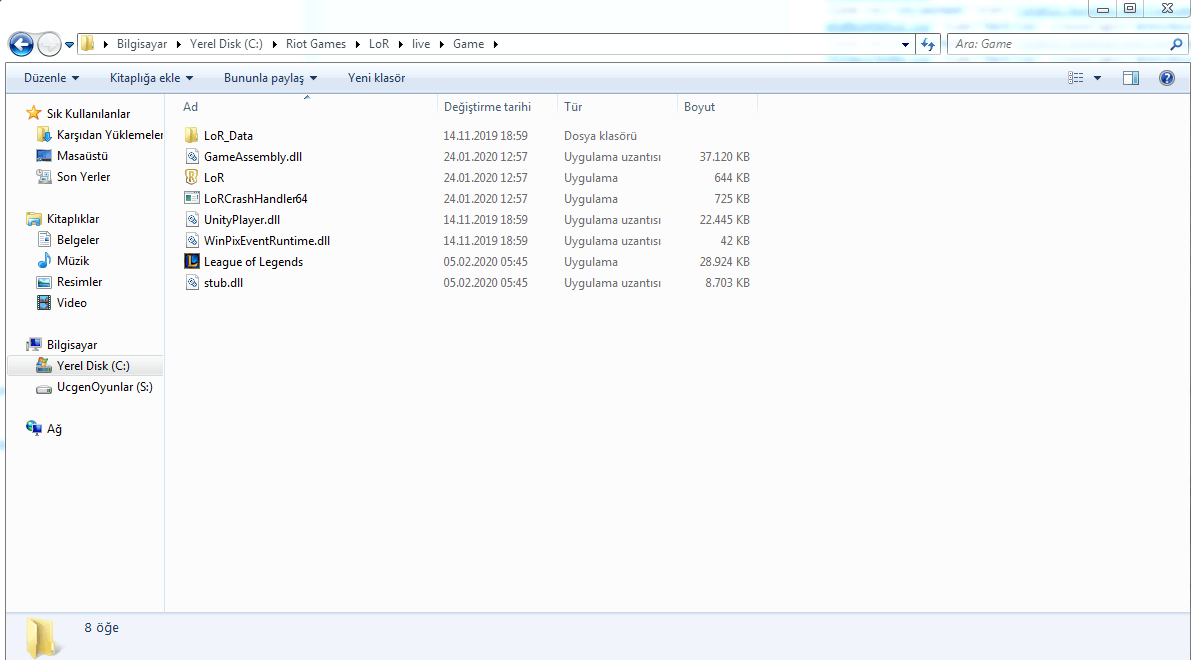The height and width of the screenshot is (660, 1191).
Task: Click Yeni klasör to create folder
Action: pyautogui.click(x=376, y=77)
